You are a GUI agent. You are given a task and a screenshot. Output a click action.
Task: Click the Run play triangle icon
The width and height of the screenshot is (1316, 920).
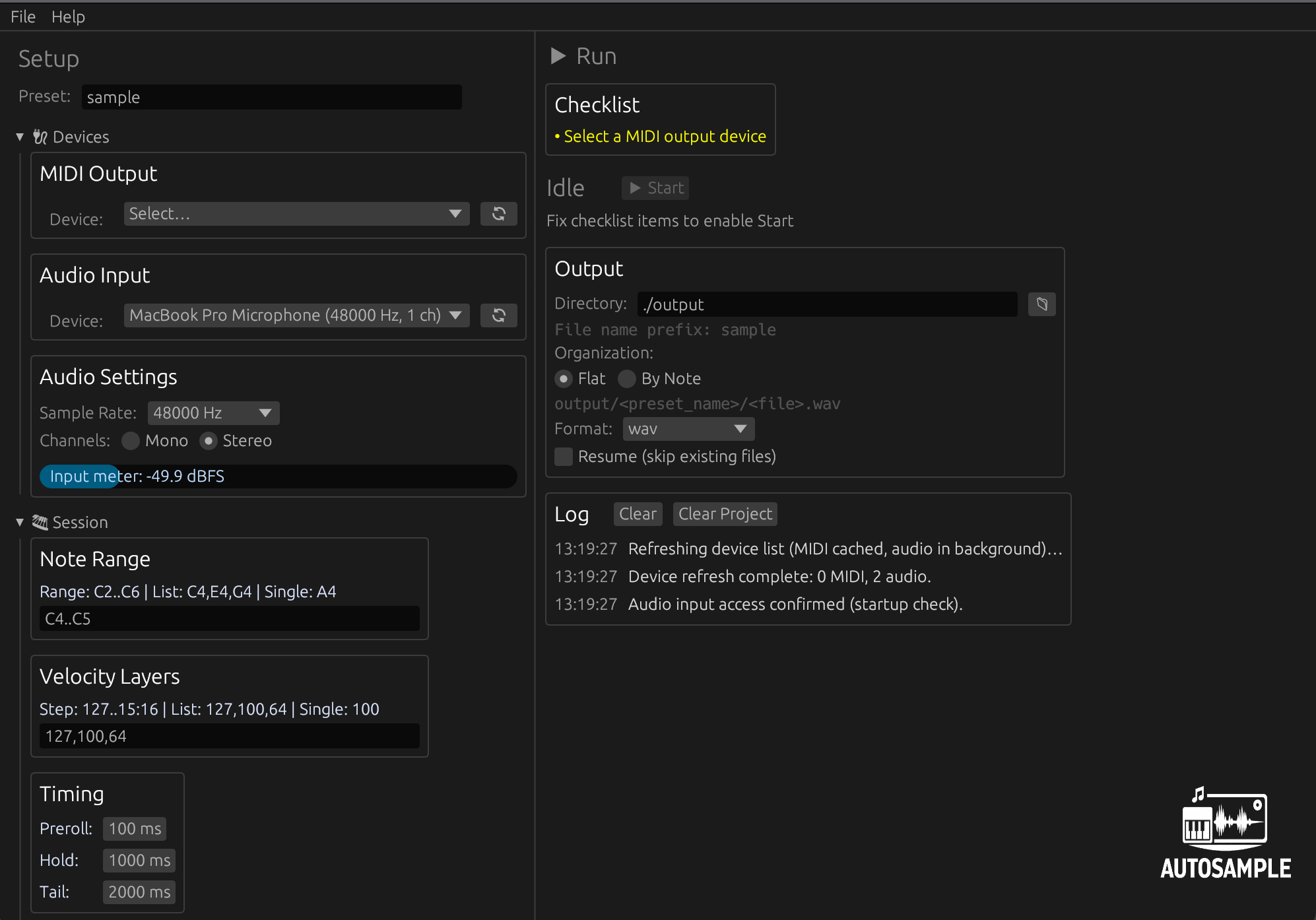click(558, 56)
